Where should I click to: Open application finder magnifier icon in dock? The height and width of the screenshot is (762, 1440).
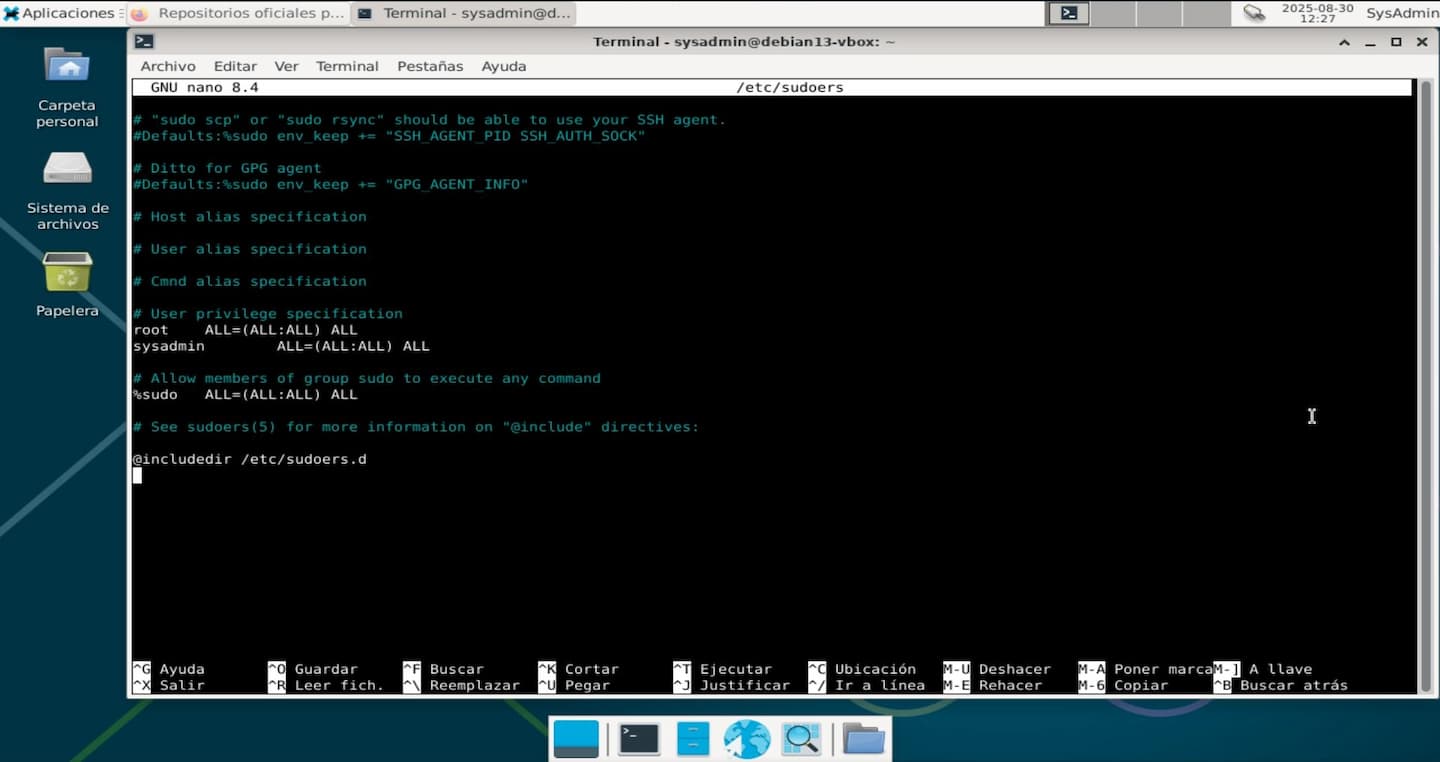coord(801,739)
